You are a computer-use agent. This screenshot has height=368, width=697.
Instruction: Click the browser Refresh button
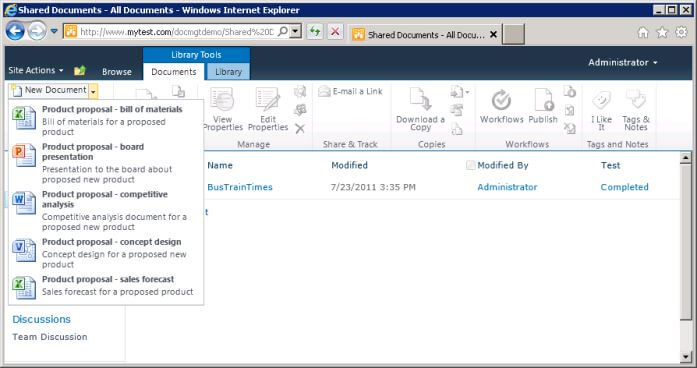click(x=315, y=32)
